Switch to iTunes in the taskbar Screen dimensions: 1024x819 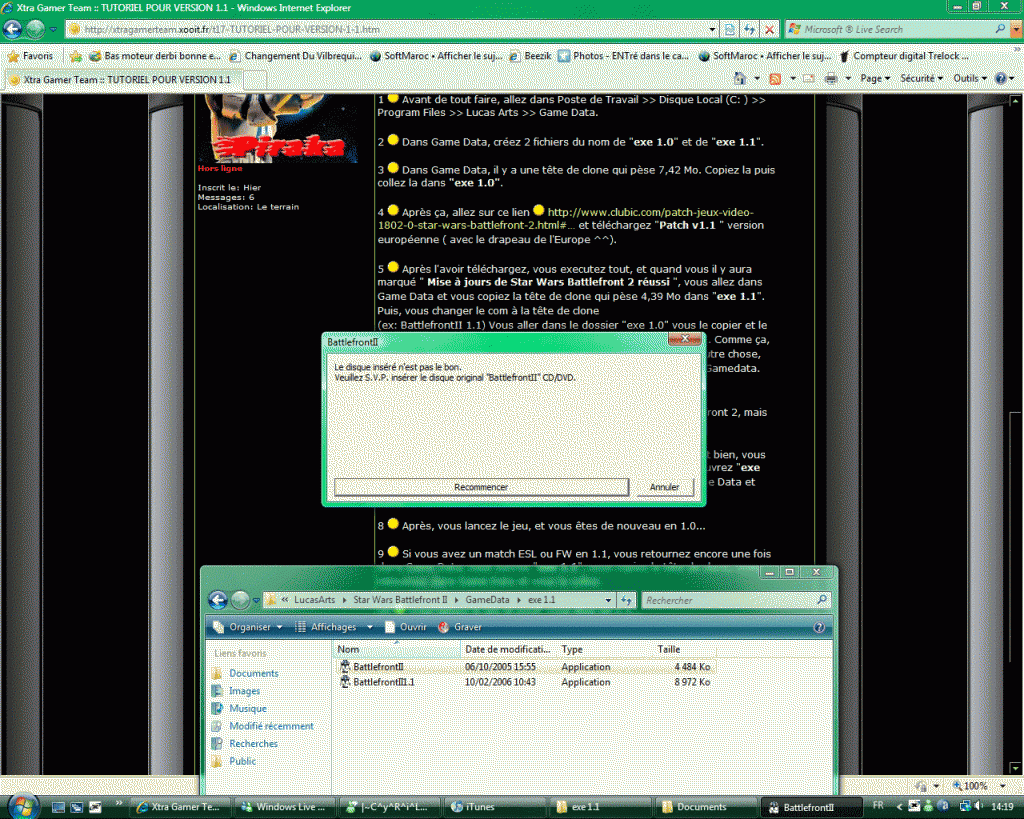tap(494, 807)
